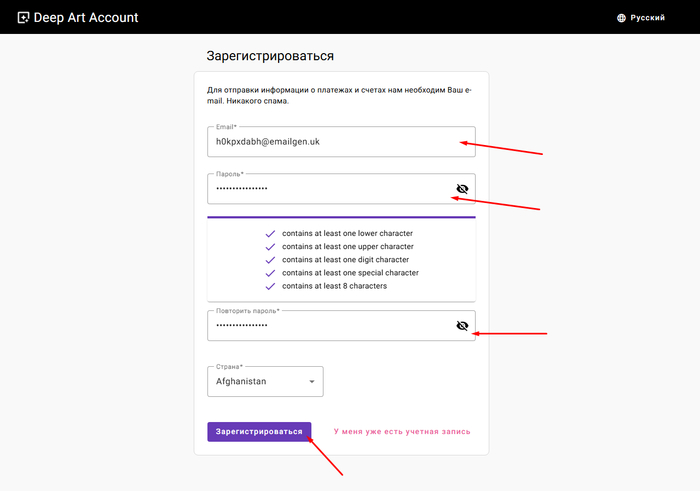Show password in the Пароль field
Viewport: 700px width, 491px height.
coord(462,188)
